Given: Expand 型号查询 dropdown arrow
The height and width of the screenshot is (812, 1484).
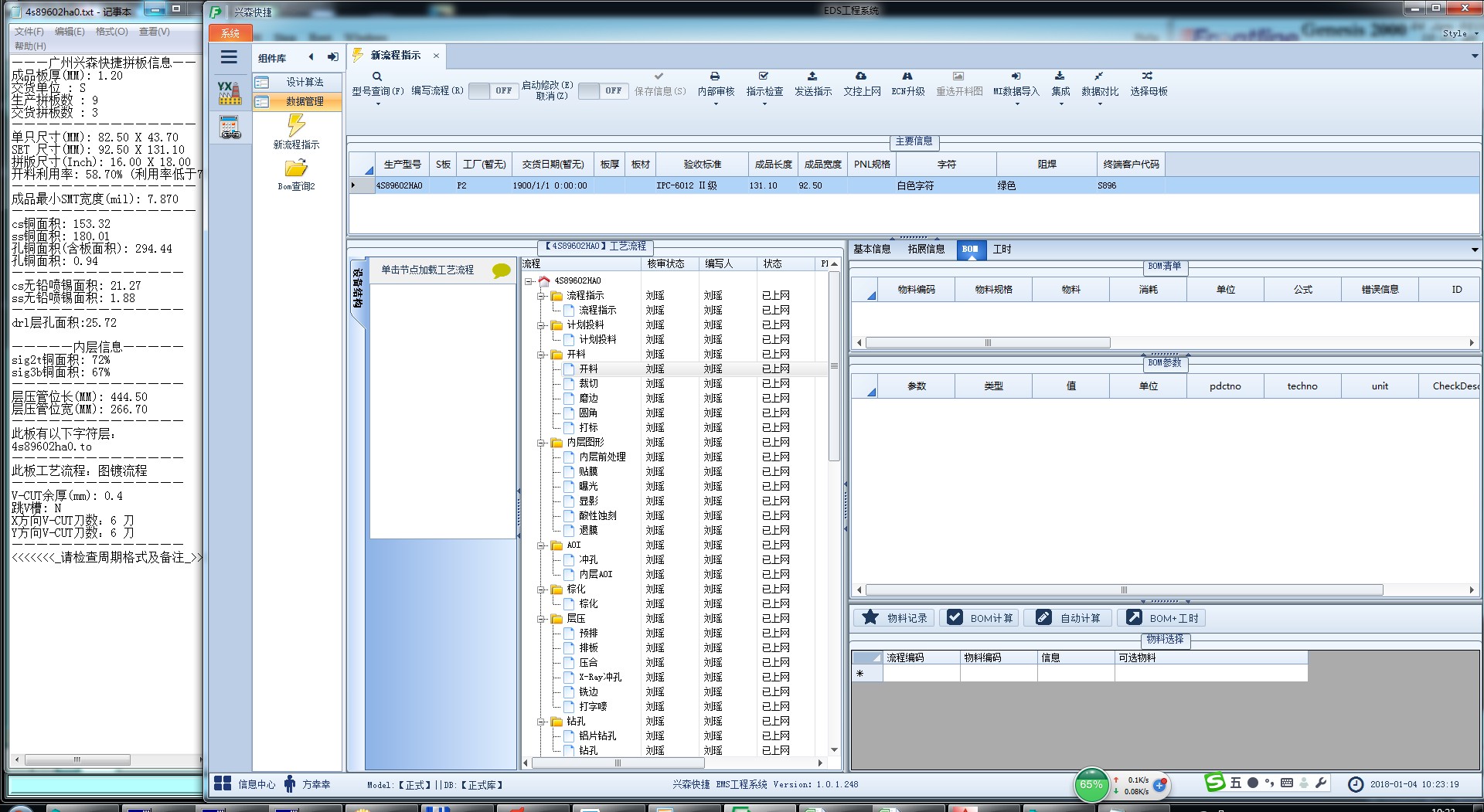Looking at the screenshot, I should pos(378,104).
